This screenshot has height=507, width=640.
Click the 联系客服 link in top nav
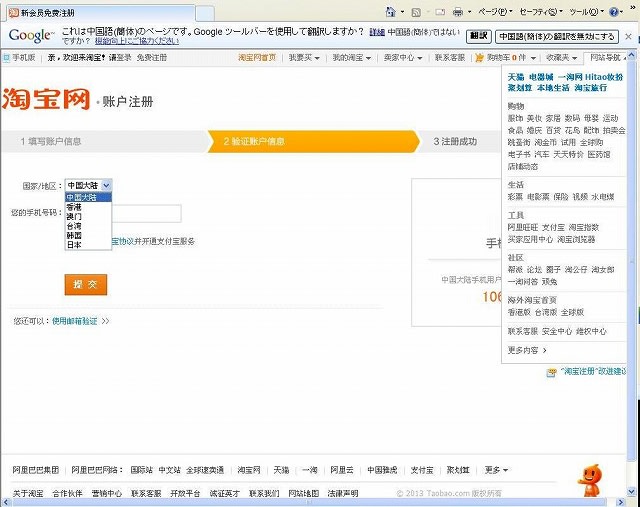pos(450,58)
